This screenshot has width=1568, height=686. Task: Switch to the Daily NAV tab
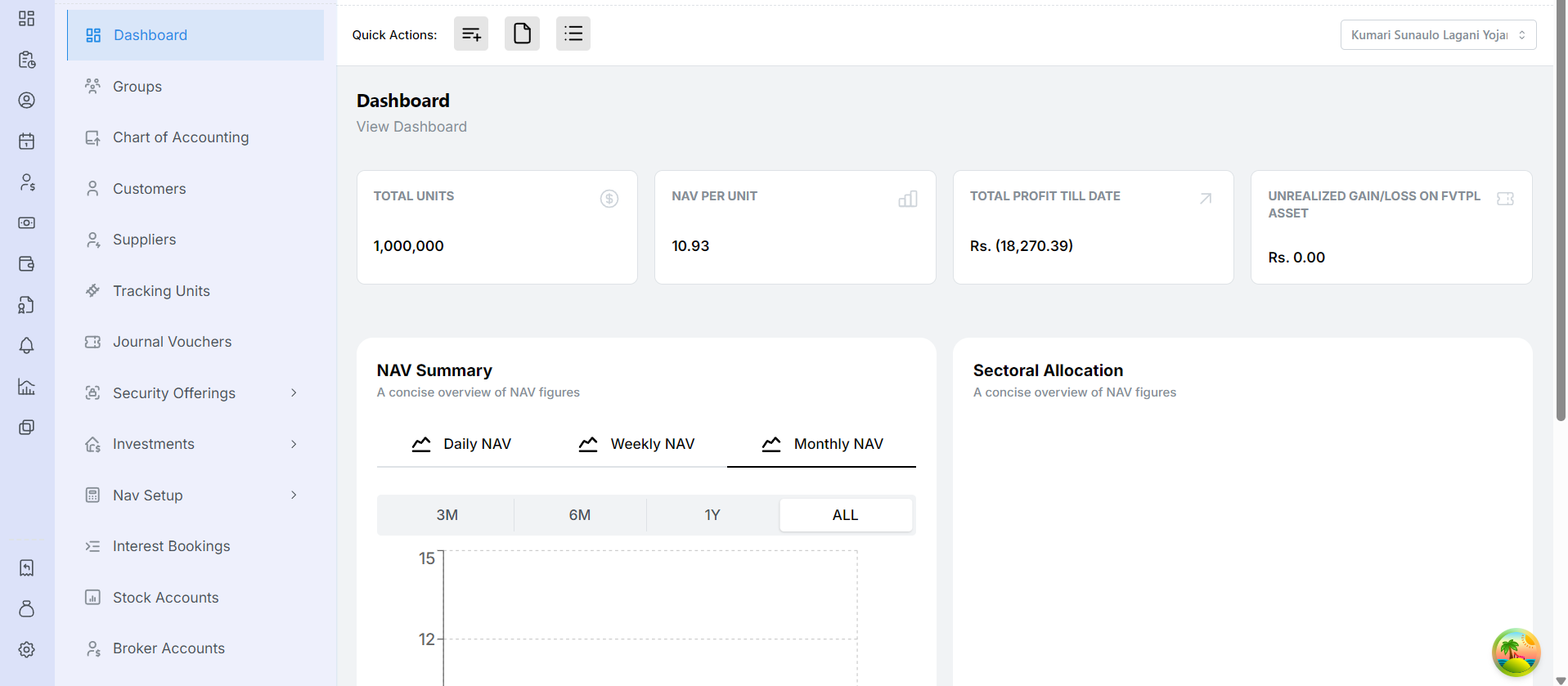pos(462,444)
